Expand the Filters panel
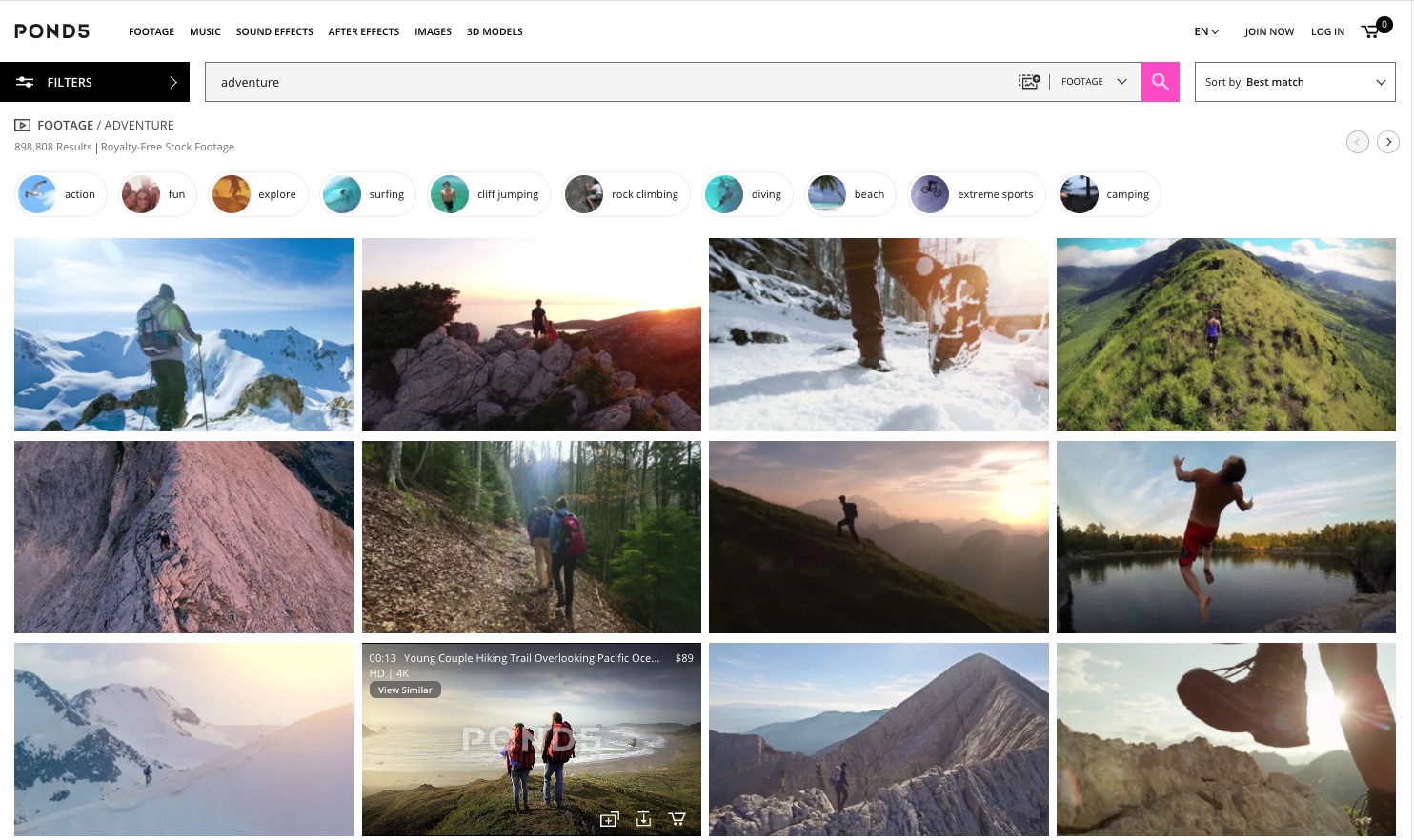The image size is (1414, 840). coord(94,82)
